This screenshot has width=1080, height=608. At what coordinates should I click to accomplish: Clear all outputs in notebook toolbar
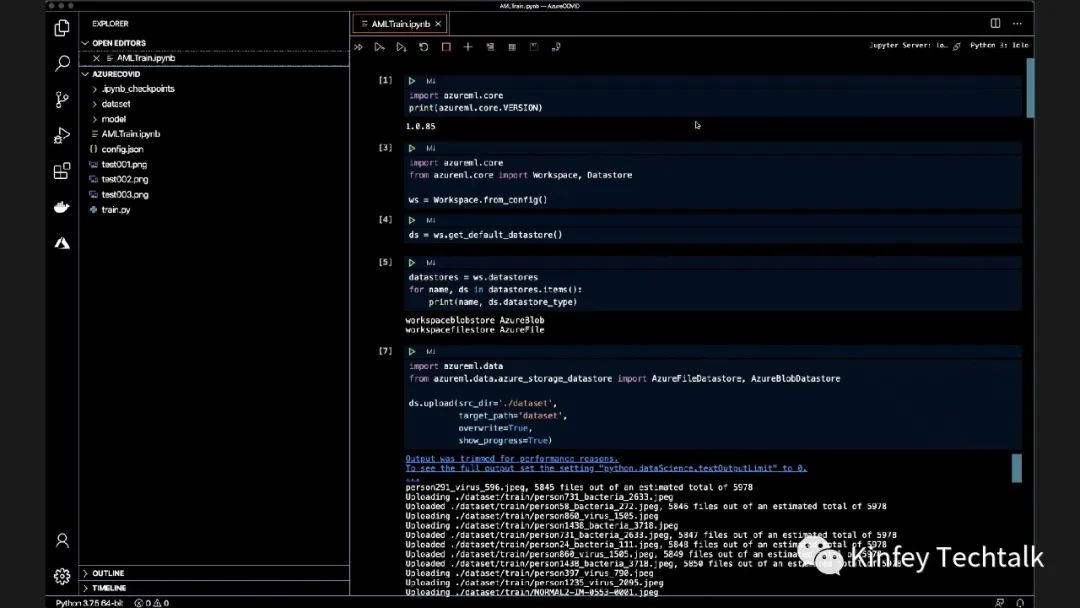pyautogui.click(x=490, y=47)
